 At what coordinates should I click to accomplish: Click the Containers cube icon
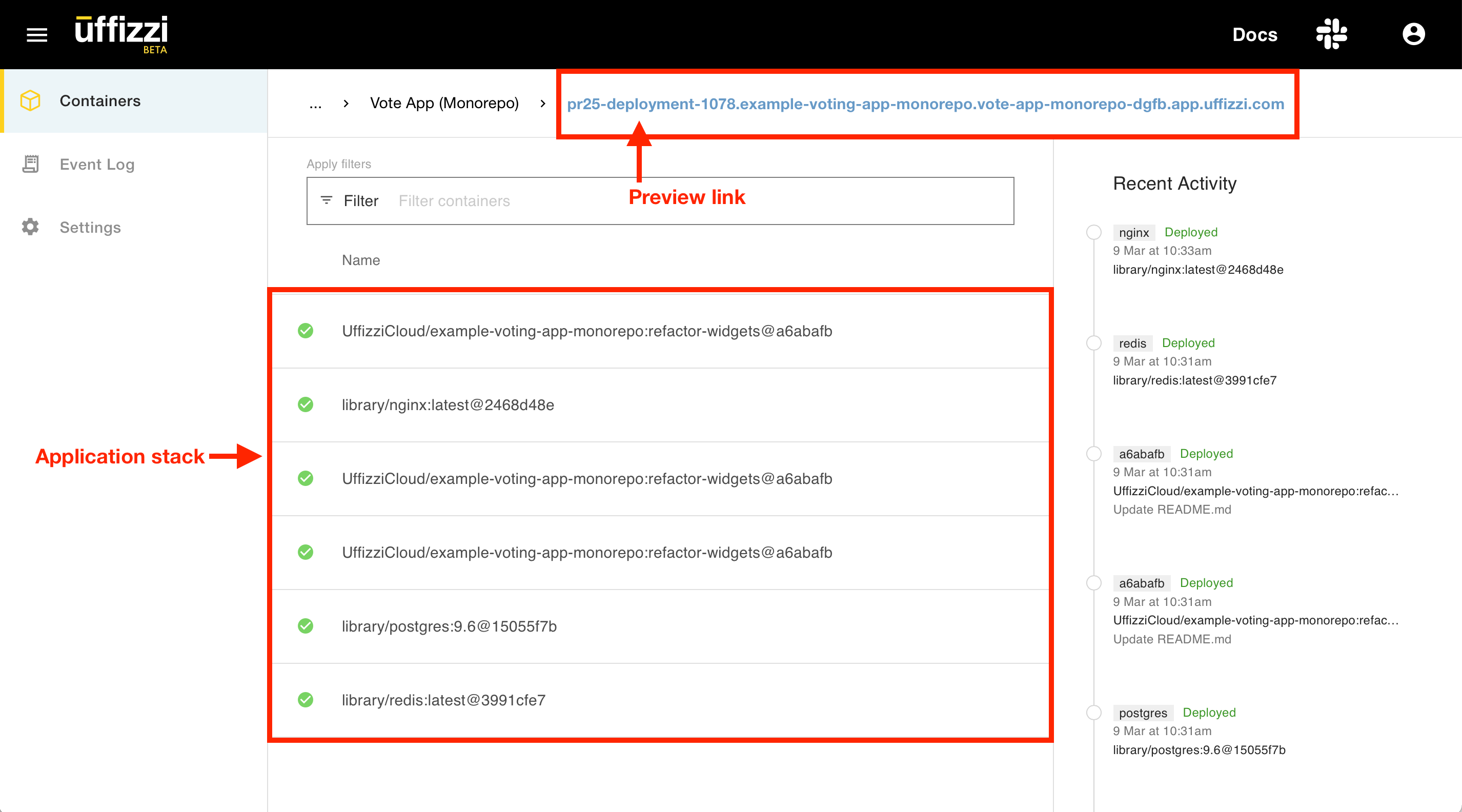31,100
